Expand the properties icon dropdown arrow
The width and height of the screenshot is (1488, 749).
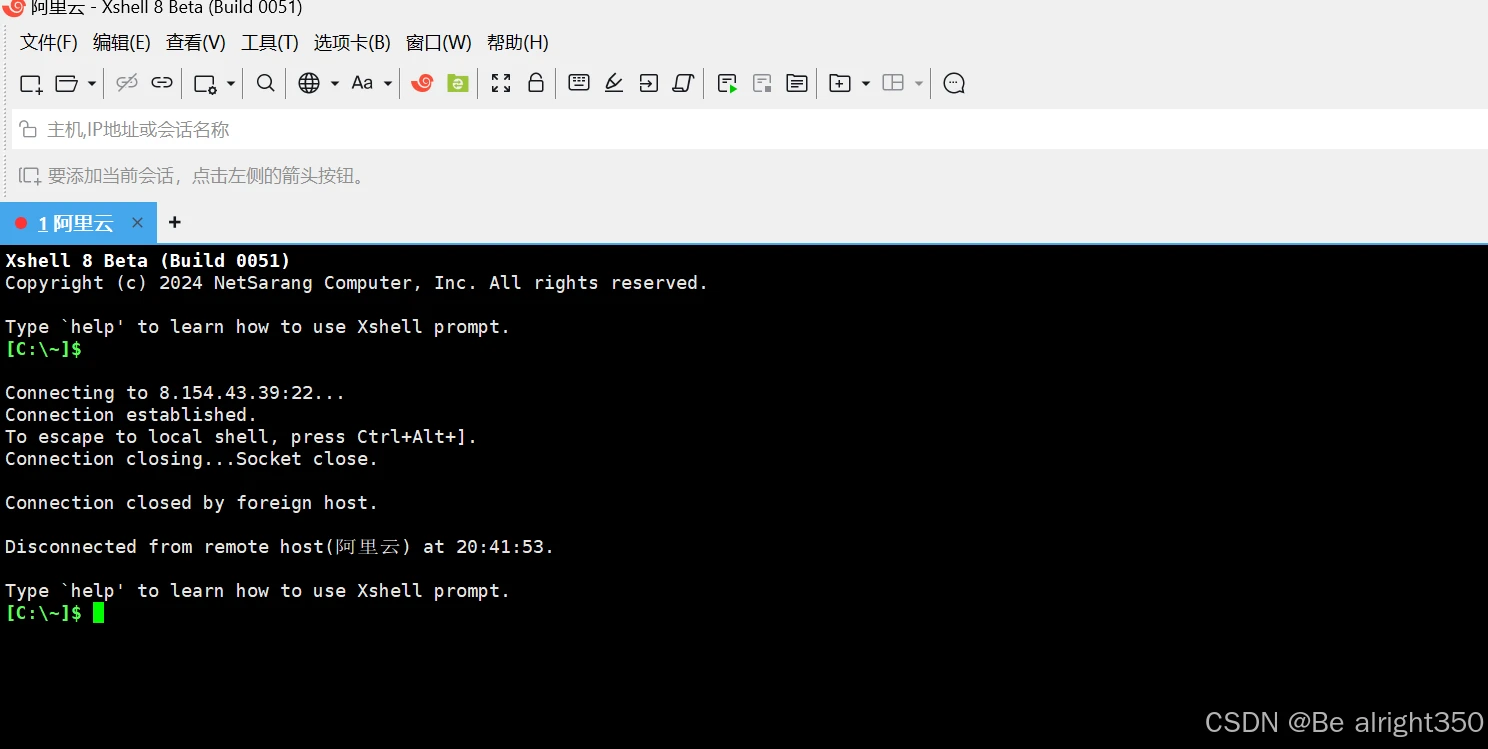[230, 84]
